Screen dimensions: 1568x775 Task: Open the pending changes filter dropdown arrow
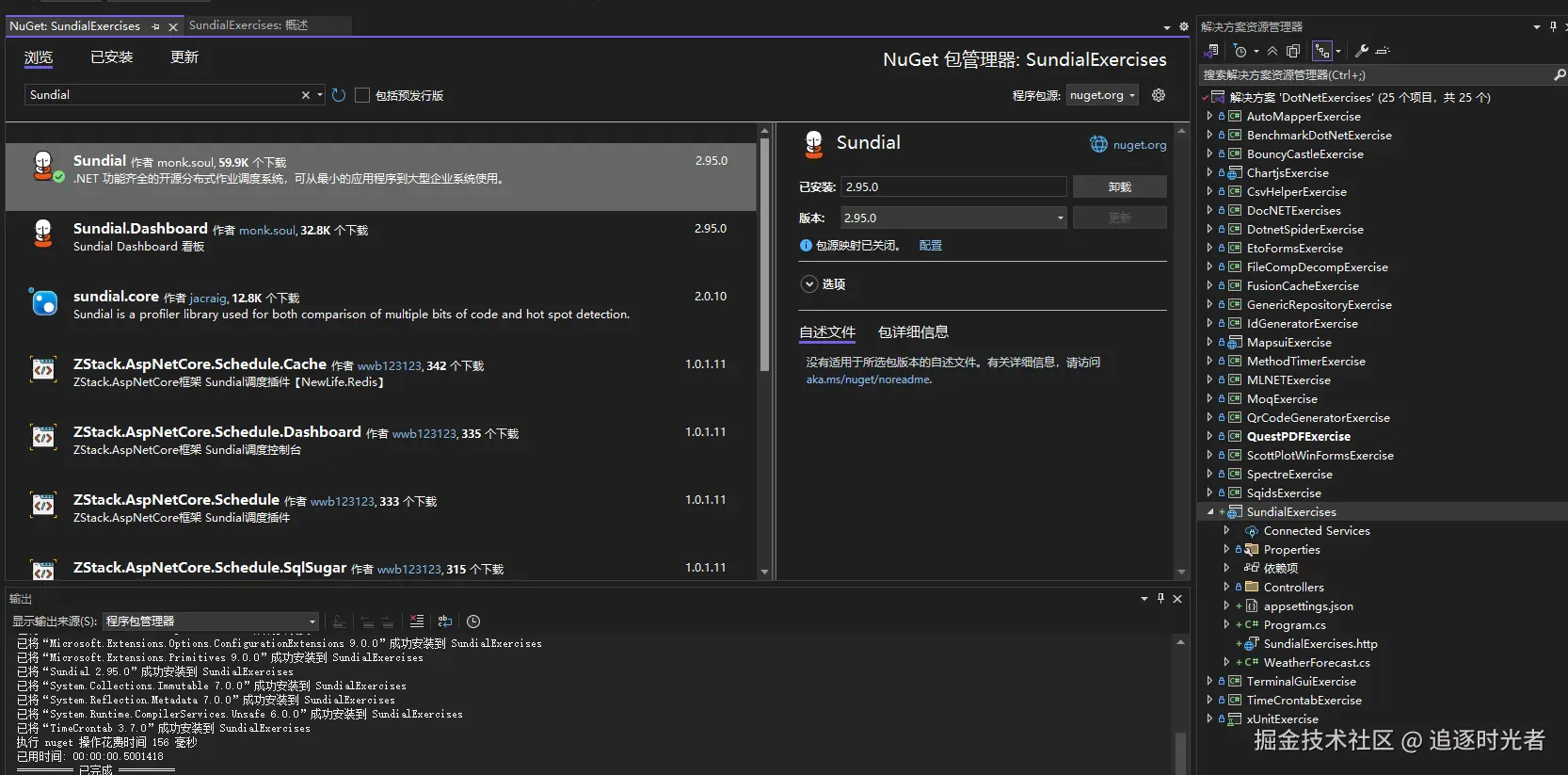tap(1256, 51)
